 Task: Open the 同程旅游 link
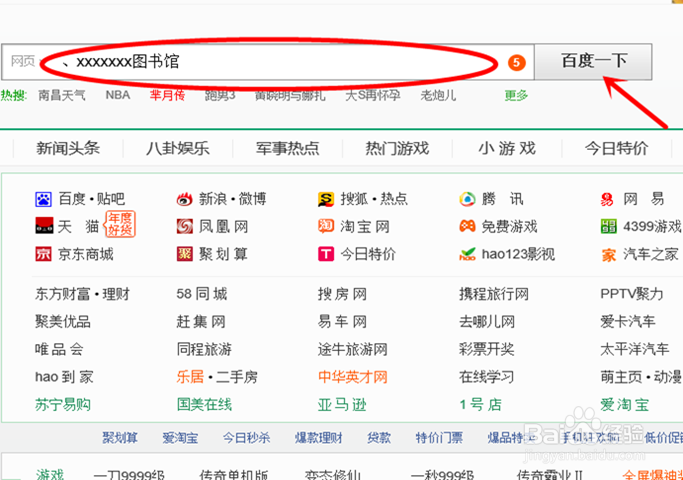(x=204, y=349)
